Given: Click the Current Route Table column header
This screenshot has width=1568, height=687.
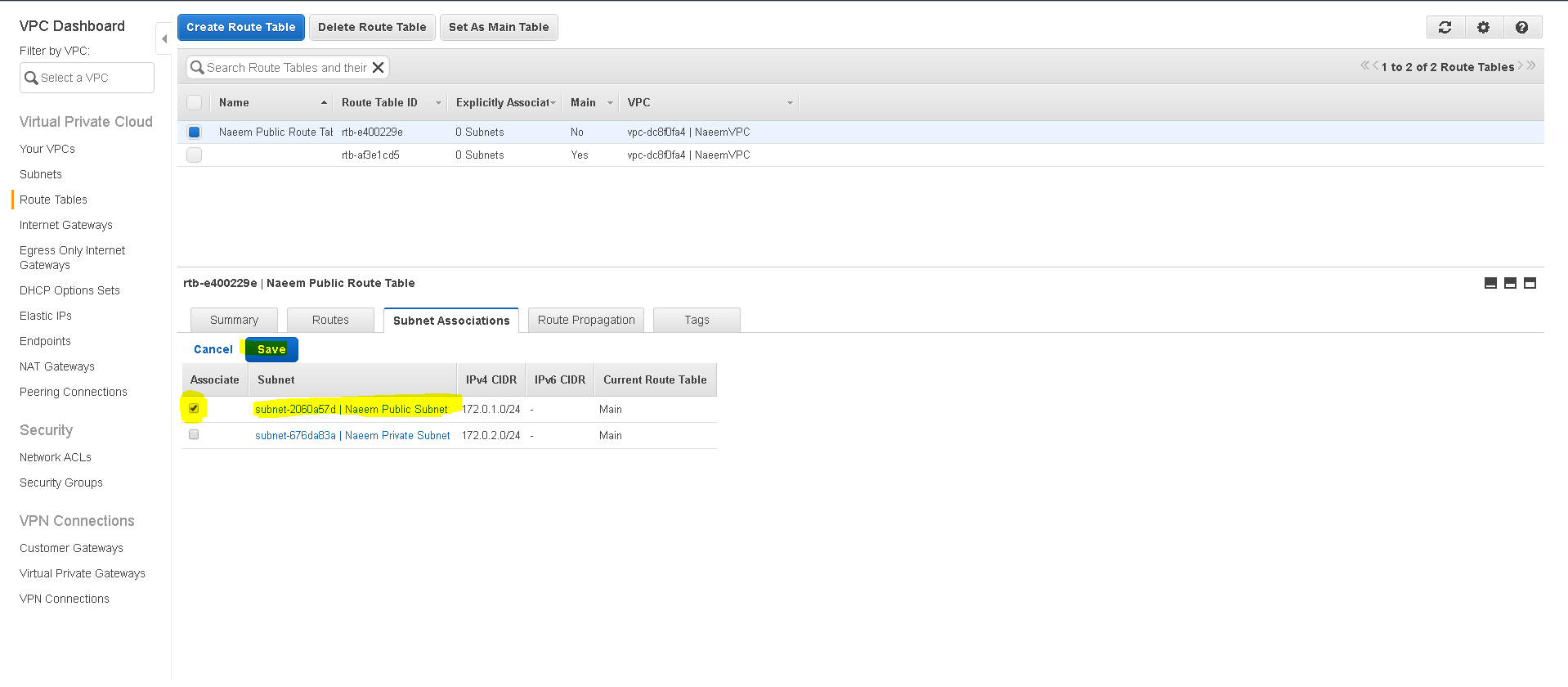Looking at the screenshot, I should point(655,379).
